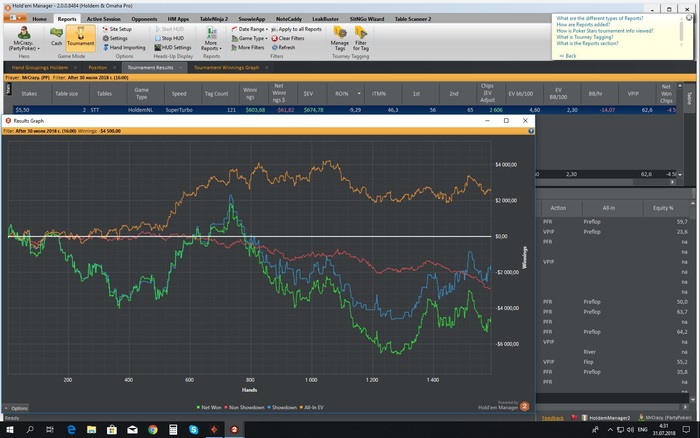Click the Stop HUD button
This screenshot has width=700, height=438.
point(169,38)
